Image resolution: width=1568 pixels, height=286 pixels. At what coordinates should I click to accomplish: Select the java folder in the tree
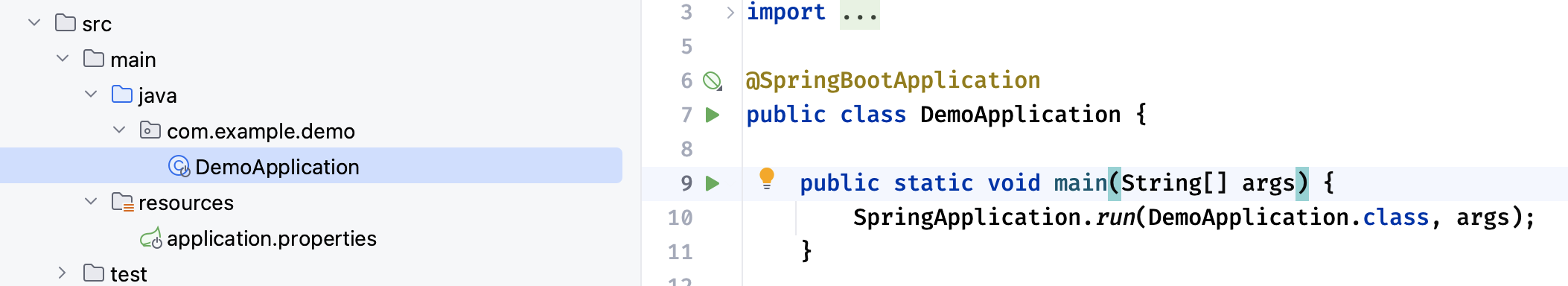[x=157, y=95]
